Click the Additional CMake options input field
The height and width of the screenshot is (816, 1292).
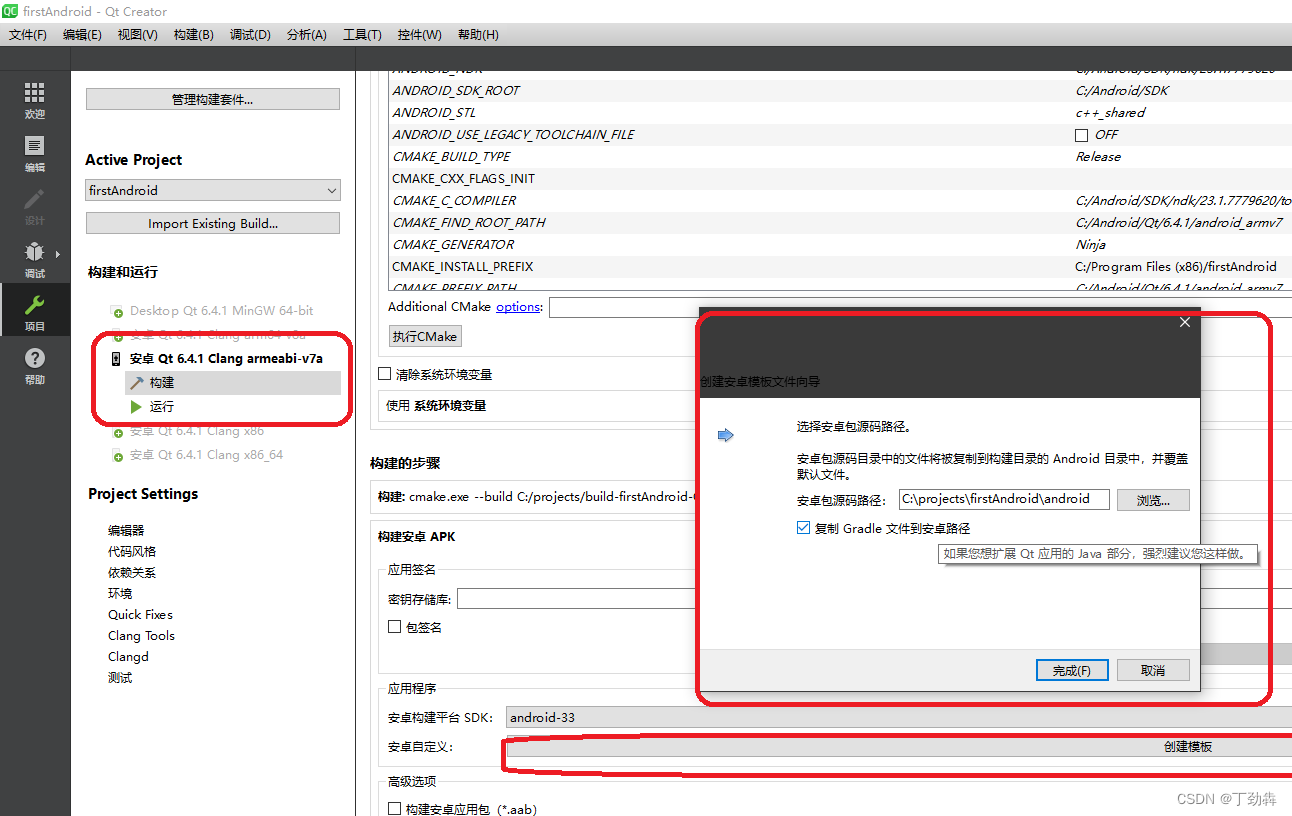click(624, 307)
